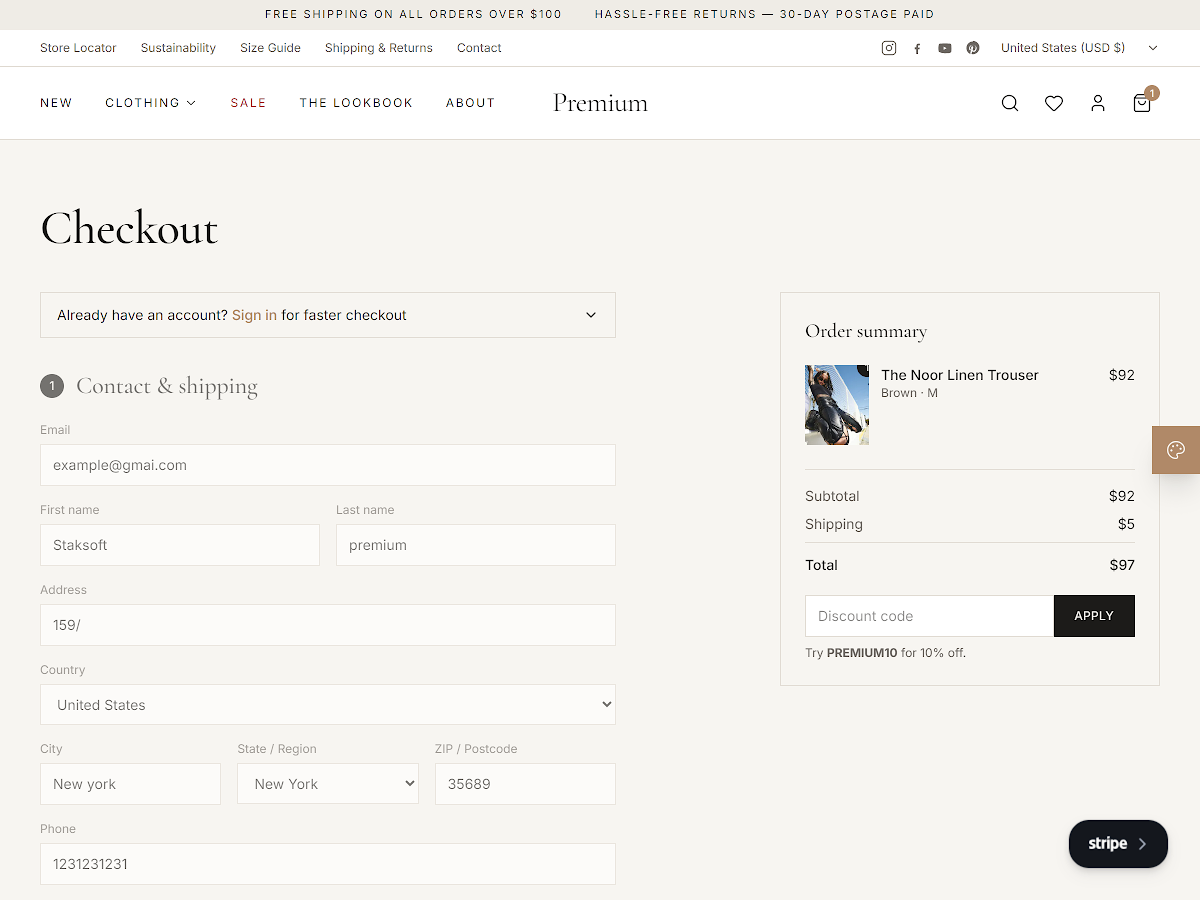Focus the Phone field

[x=328, y=864]
